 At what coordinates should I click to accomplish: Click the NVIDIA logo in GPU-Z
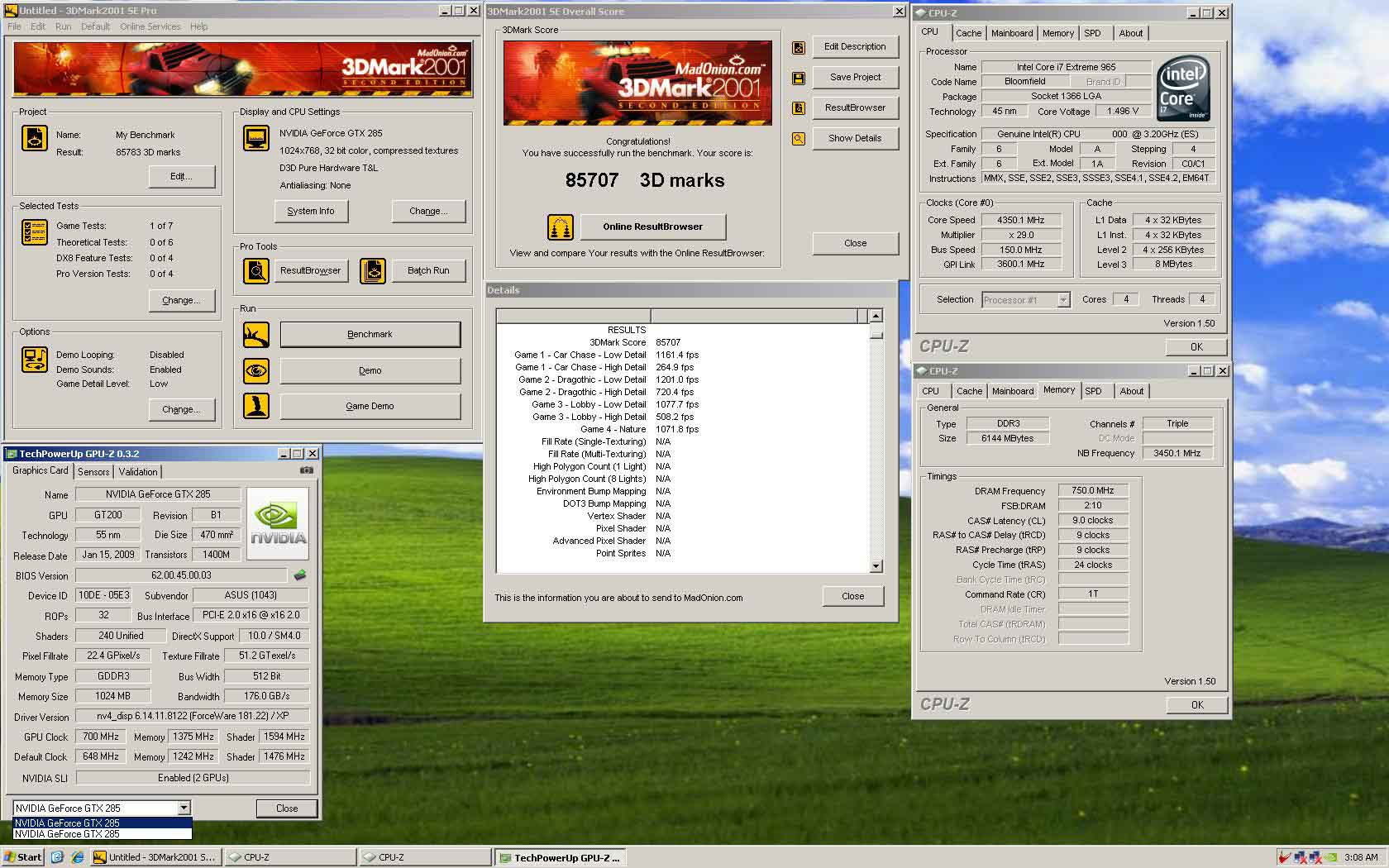tap(278, 524)
